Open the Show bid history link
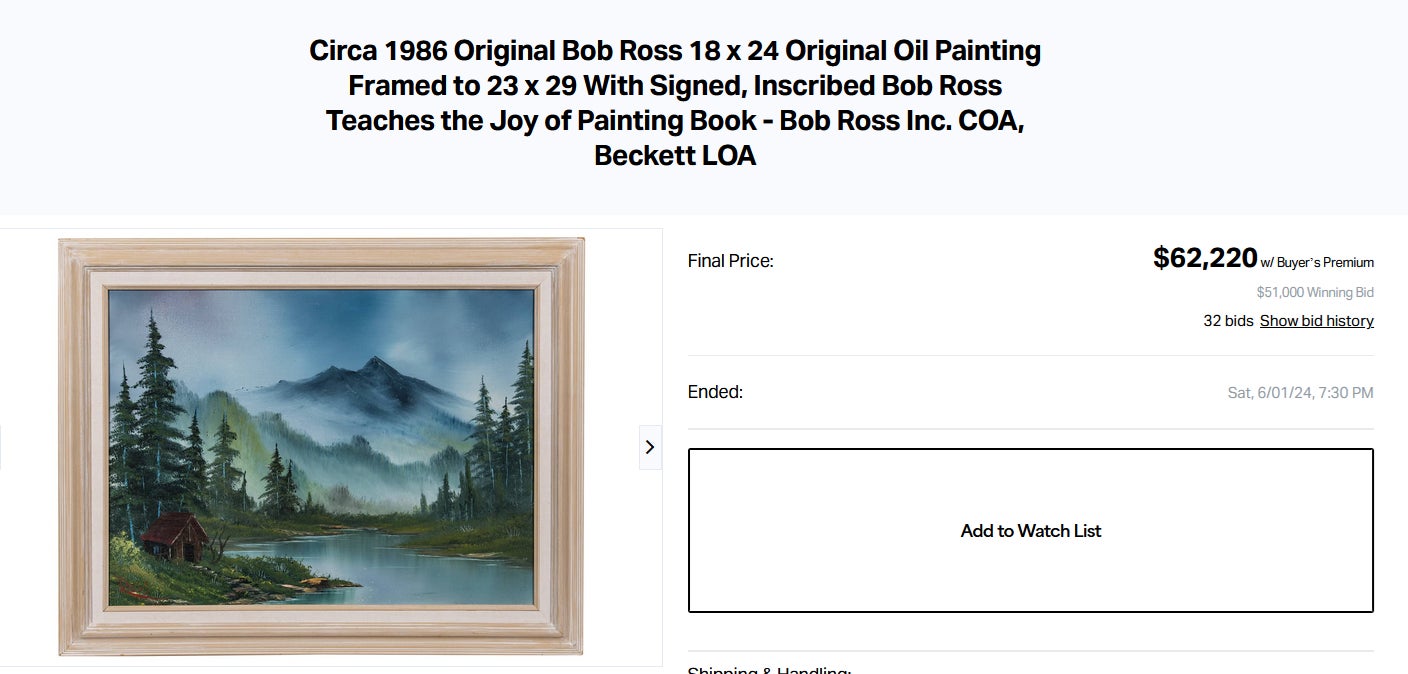 point(1316,321)
